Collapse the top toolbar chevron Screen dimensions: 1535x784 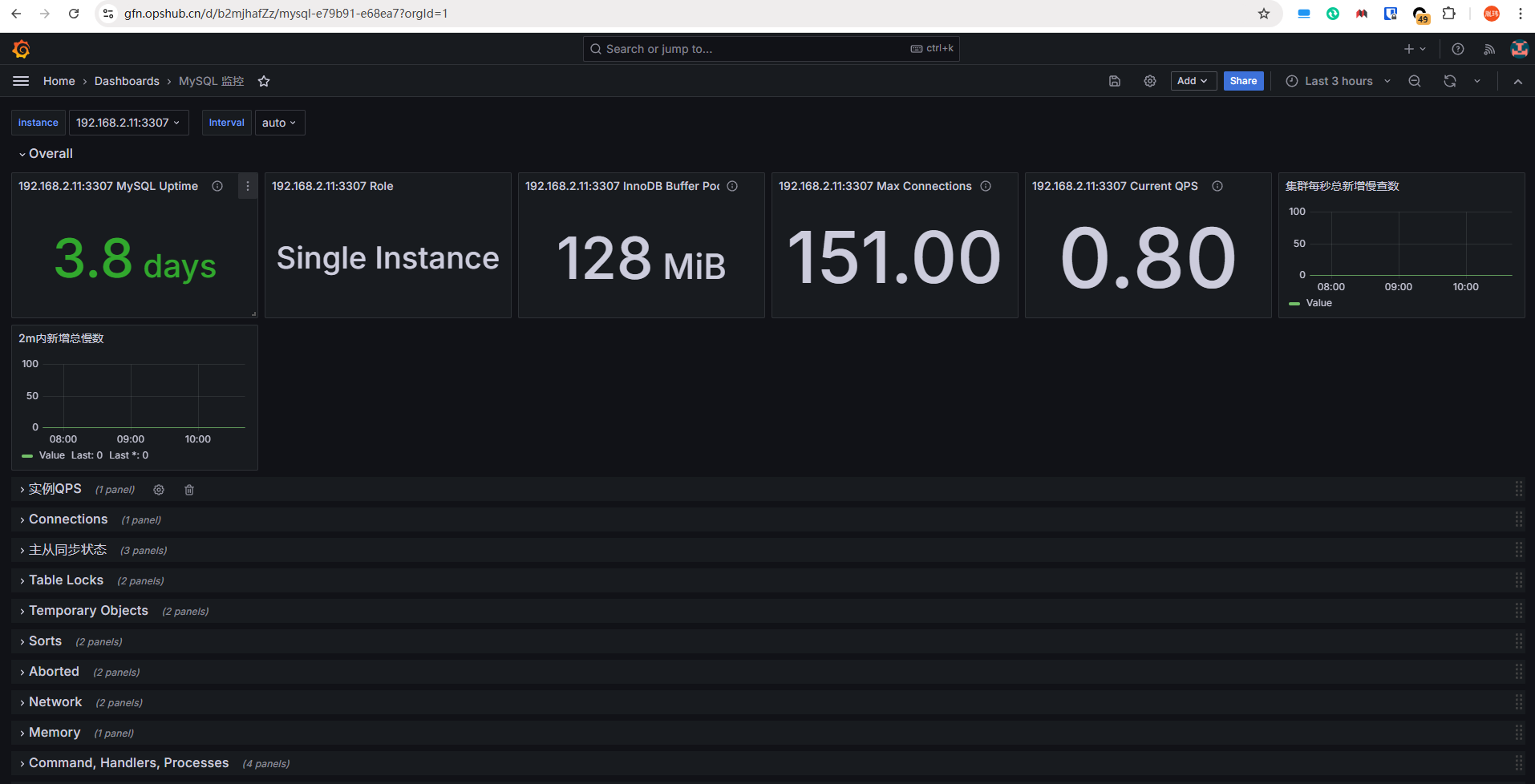(1518, 81)
